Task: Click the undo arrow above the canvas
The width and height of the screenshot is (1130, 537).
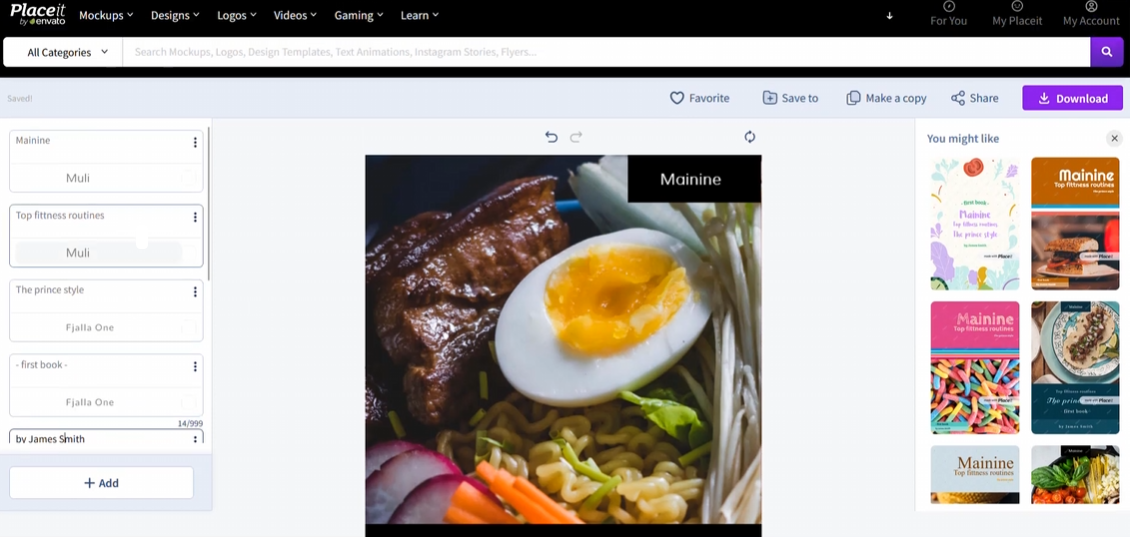Action: pos(551,137)
